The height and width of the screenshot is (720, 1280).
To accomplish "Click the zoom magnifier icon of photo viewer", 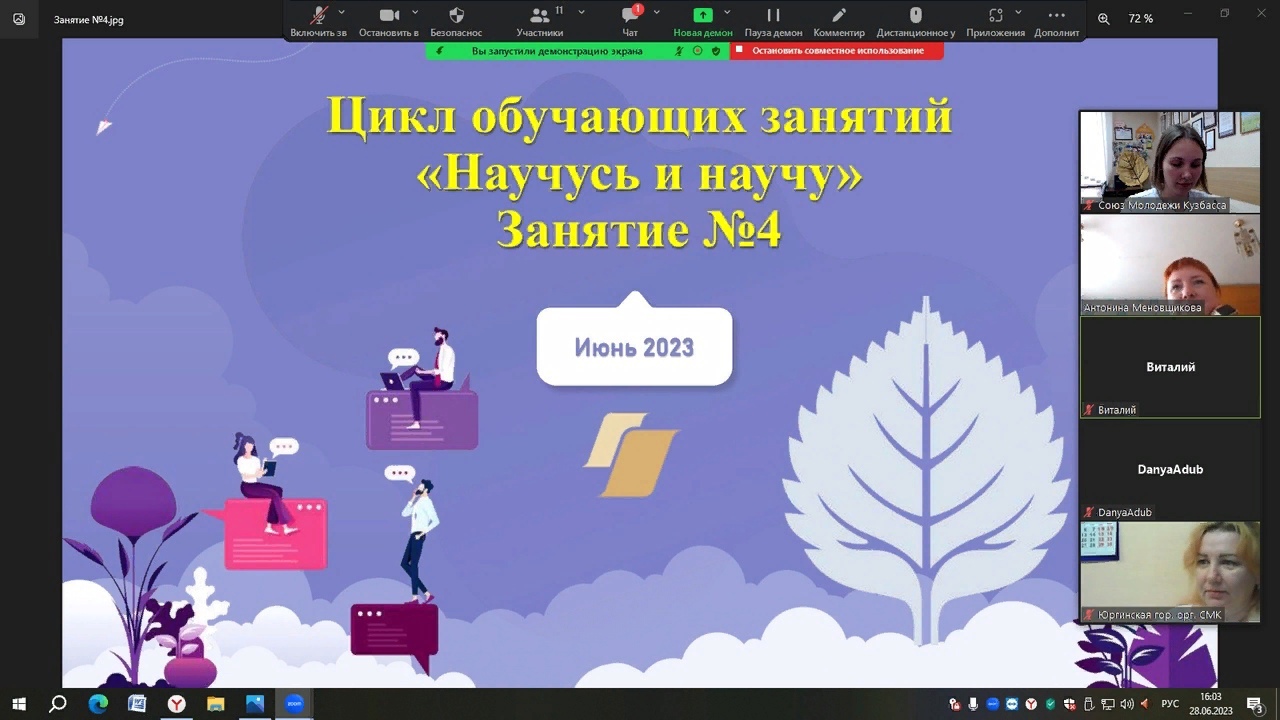I will [1104, 18].
